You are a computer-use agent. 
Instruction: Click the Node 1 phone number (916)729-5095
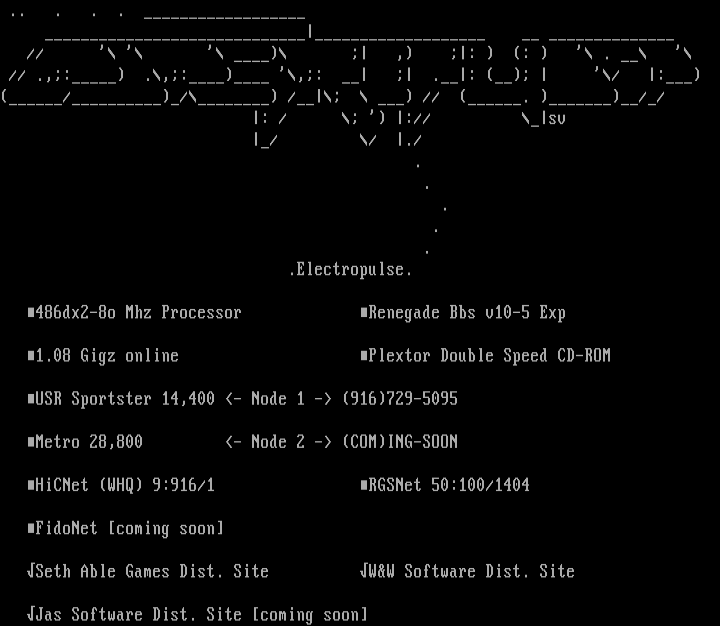[x=400, y=399]
